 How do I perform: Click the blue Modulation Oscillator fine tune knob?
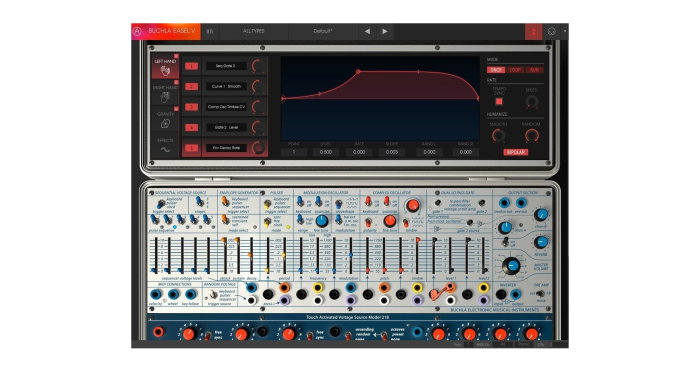point(321,221)
